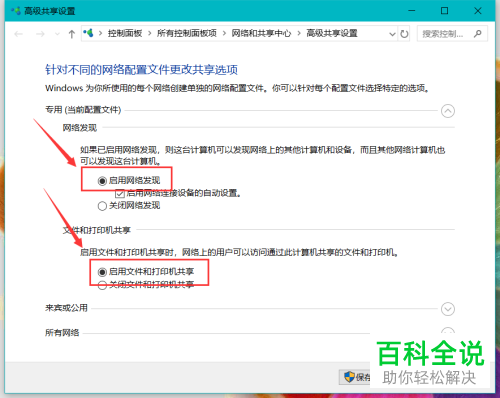Refresh the page with refresh icon
500x398 pixels.
pyautogui.click(x=404, y=34)
